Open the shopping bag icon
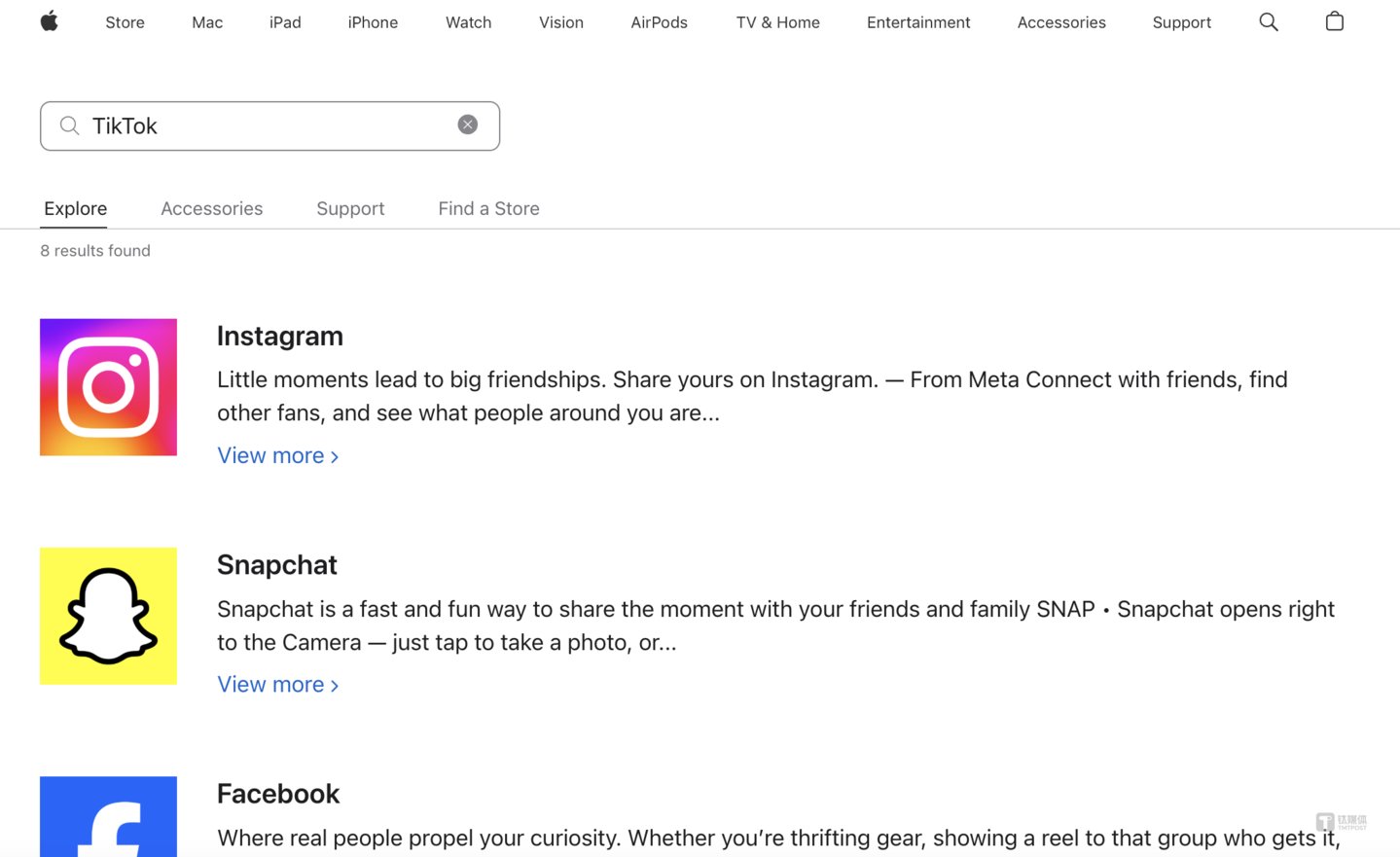 coord(1334,21)
